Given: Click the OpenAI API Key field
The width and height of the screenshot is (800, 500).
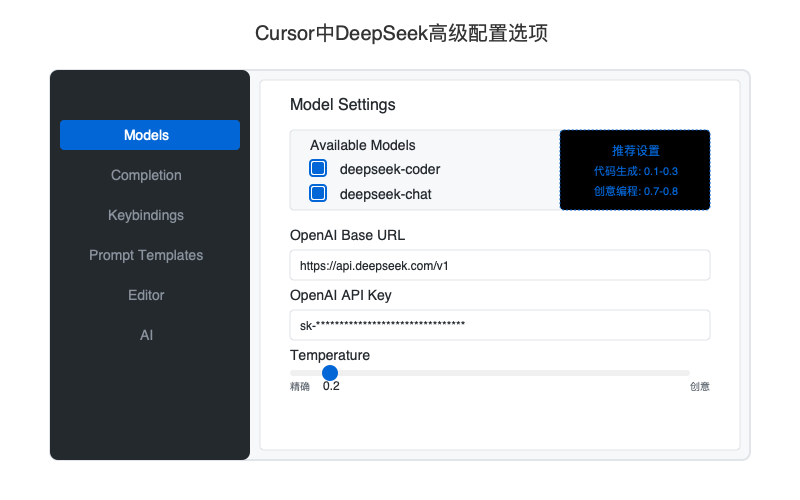Looking at the screenshot, I should coord(499,325).
